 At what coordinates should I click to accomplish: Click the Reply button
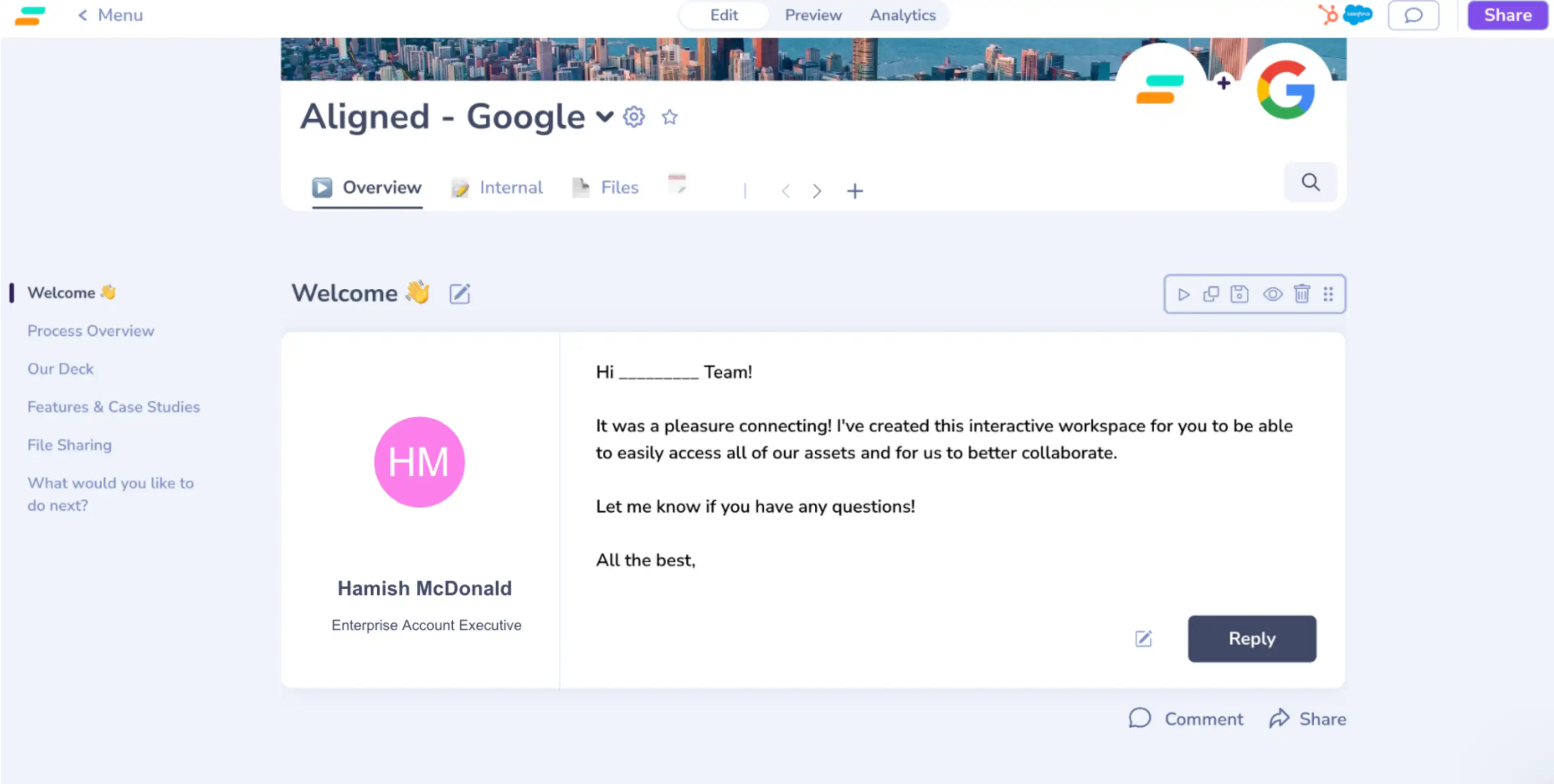tap(1252, 639)
